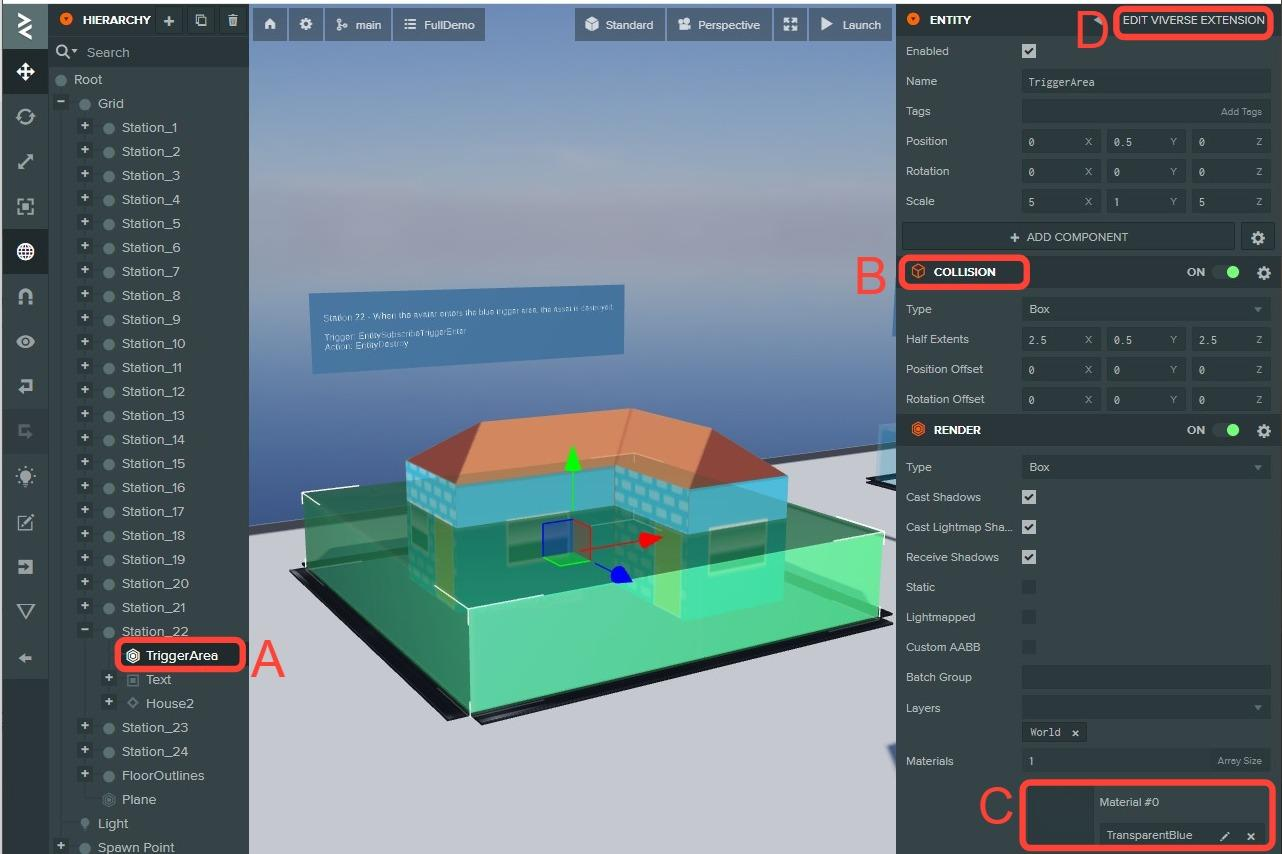The width and height of the screenshot is (1282, 854).
Task: Expand Station_5 in the hierarchy
Action: point(85,223)
